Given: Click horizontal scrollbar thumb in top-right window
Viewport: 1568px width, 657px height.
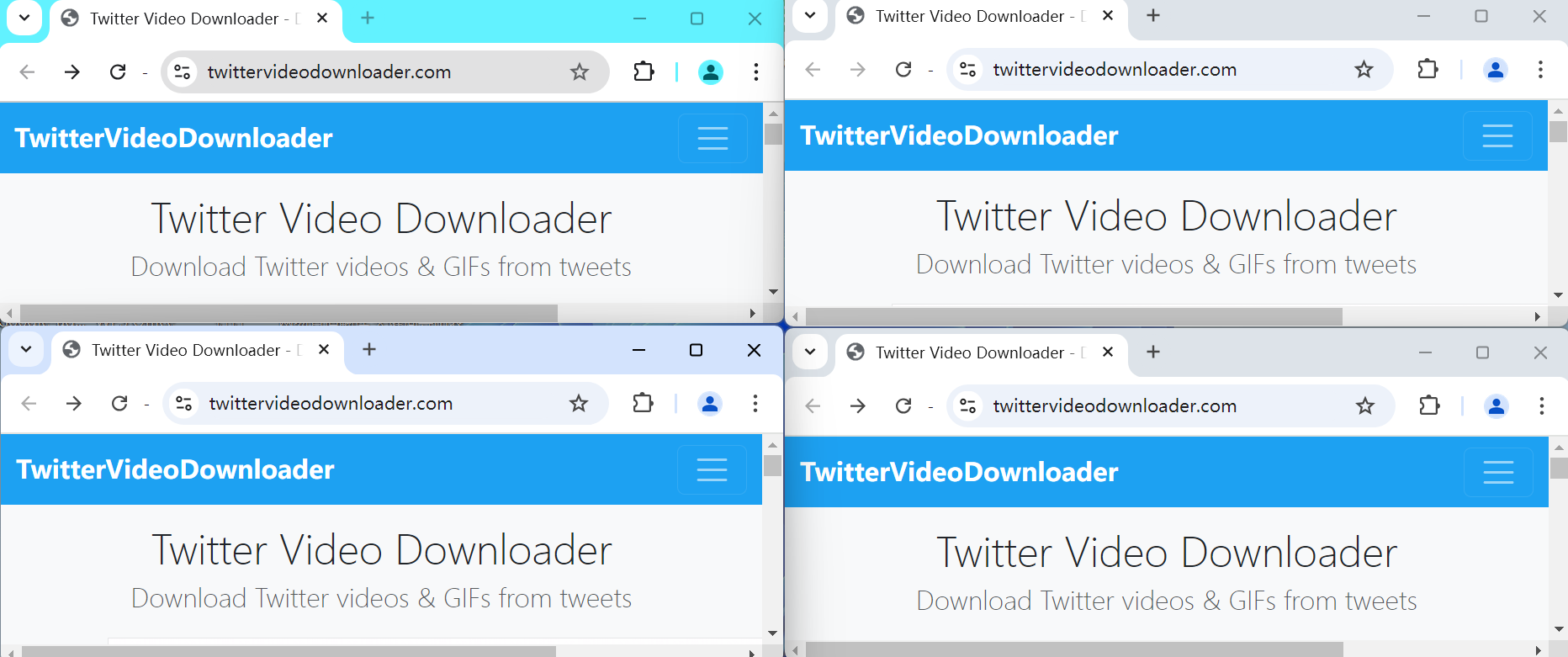Looking at the screenshot, I should coord(1074,316).
